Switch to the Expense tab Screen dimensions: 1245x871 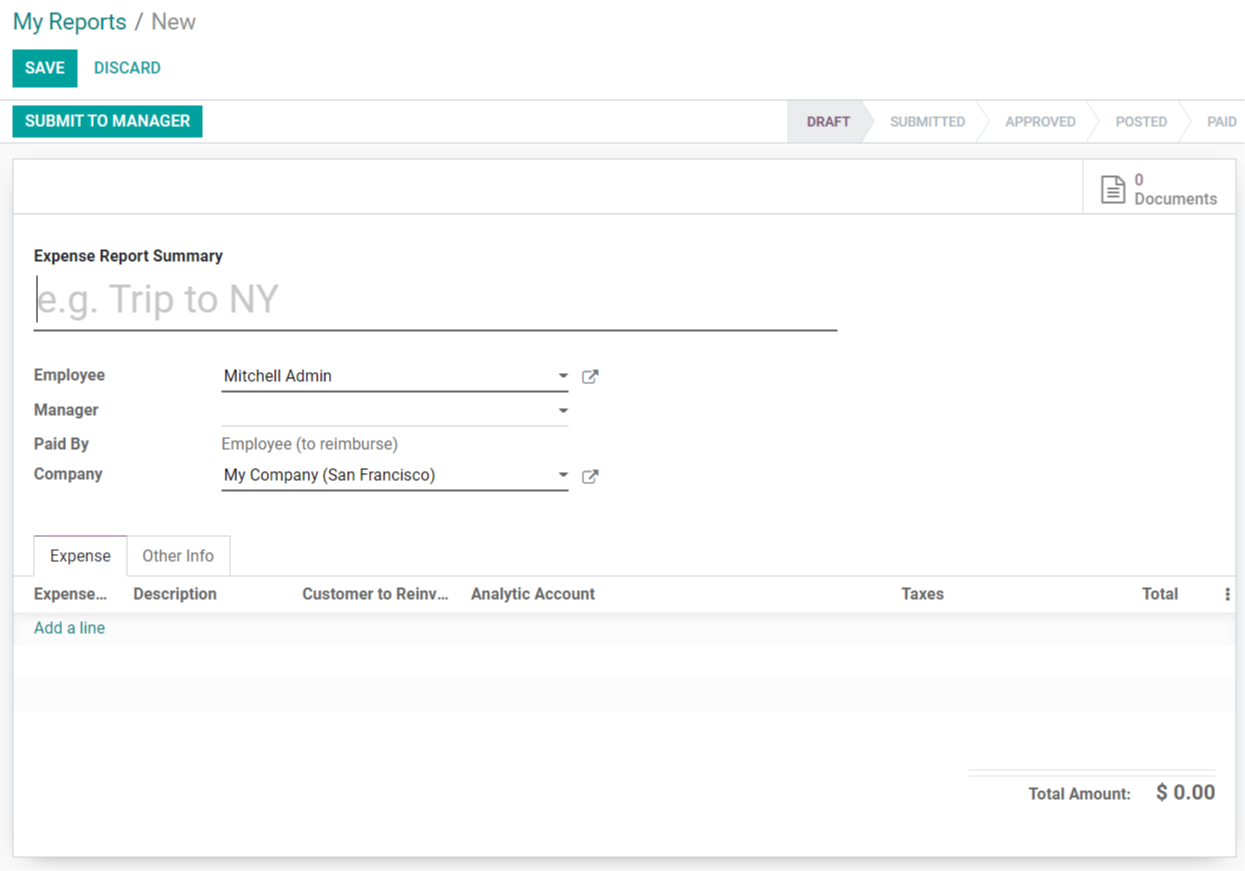(80, 556)
